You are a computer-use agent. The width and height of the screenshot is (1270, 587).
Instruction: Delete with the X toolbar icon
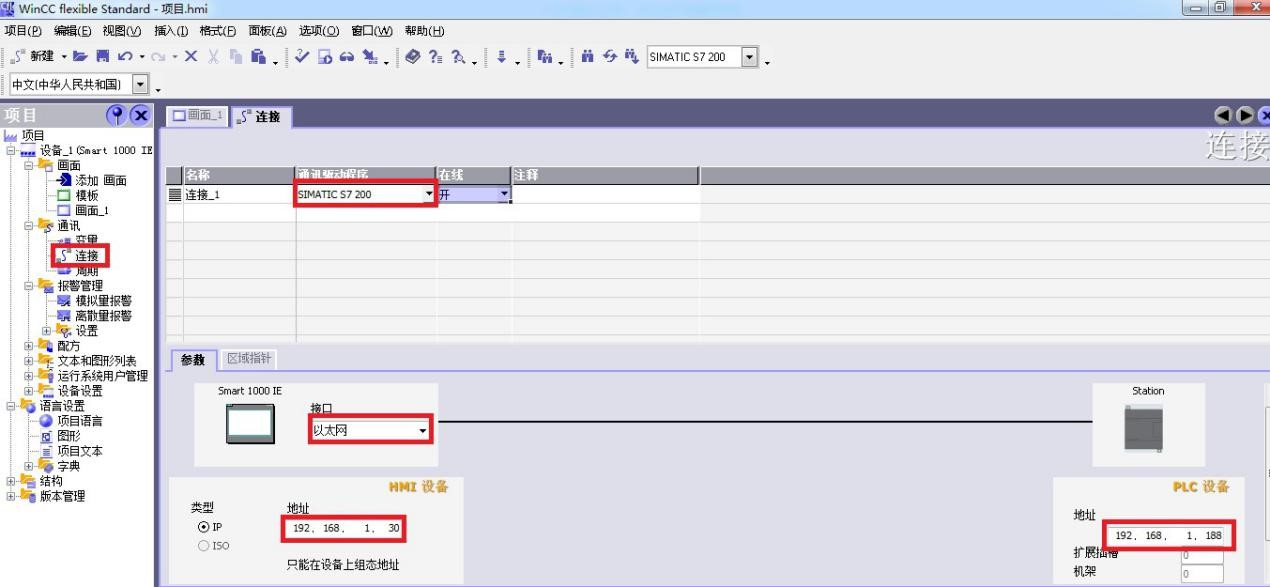pos(190,57)
